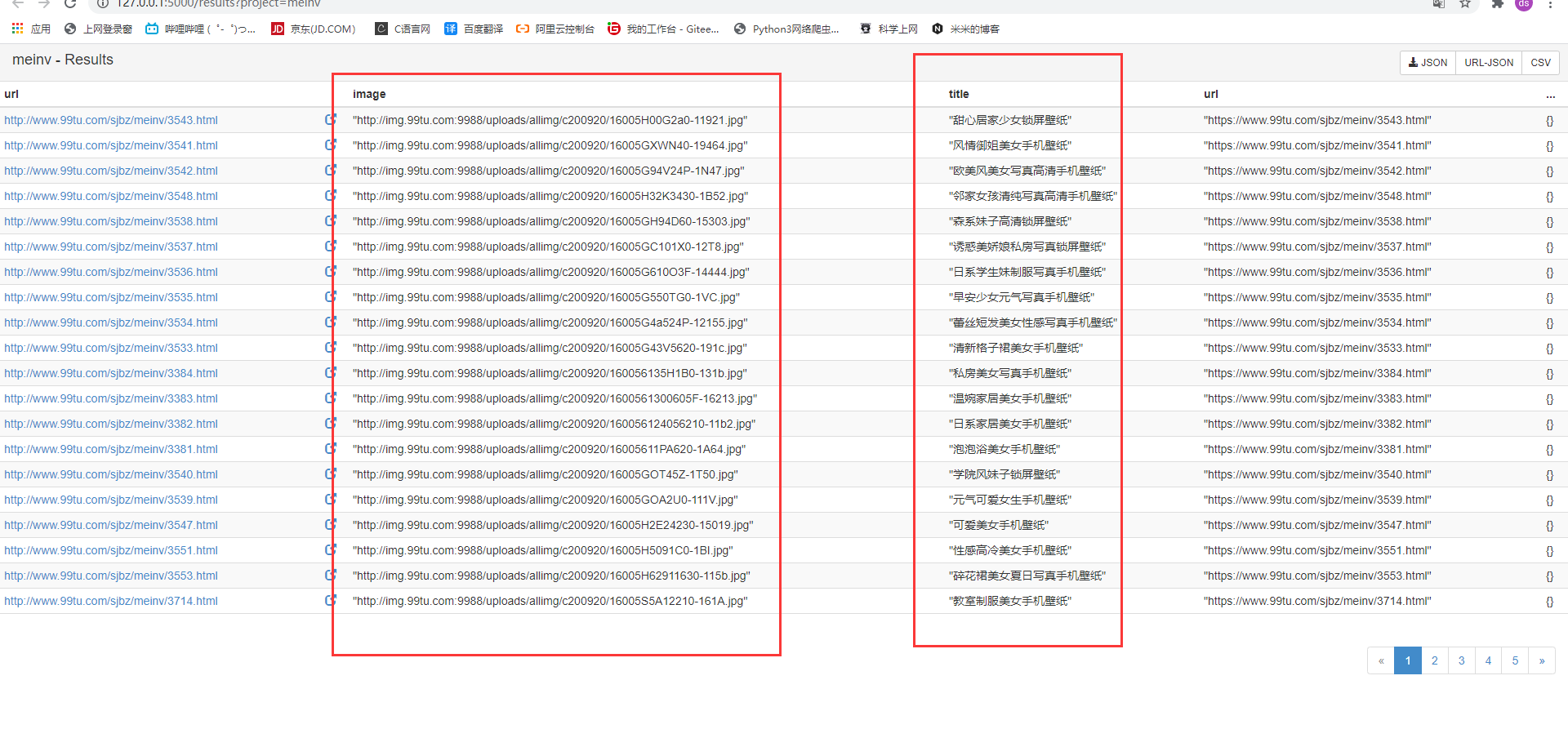The image size is (1568, 738).
Task: Open the Python3网络爬虫 bookmark
Action: (786, 29)
